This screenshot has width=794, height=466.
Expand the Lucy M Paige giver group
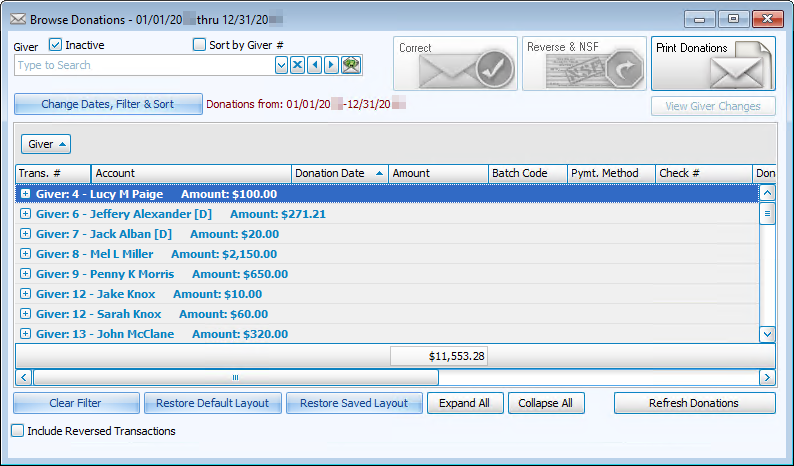pos(26,194)
